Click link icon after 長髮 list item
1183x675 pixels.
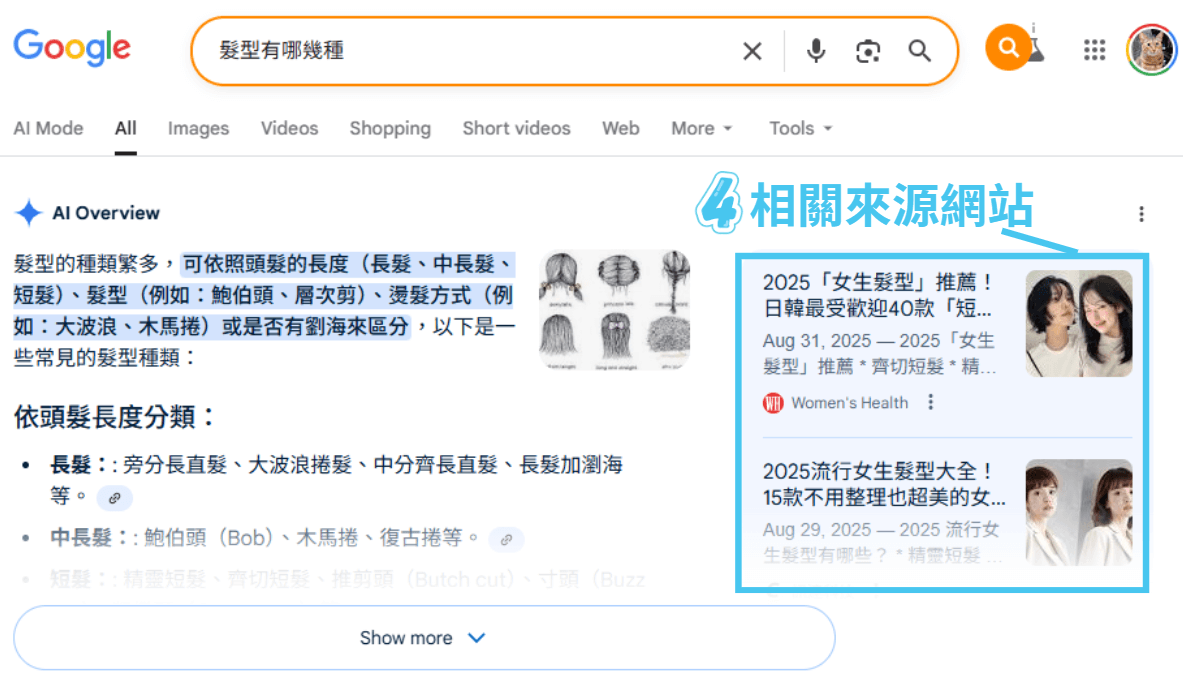(115, 497)
